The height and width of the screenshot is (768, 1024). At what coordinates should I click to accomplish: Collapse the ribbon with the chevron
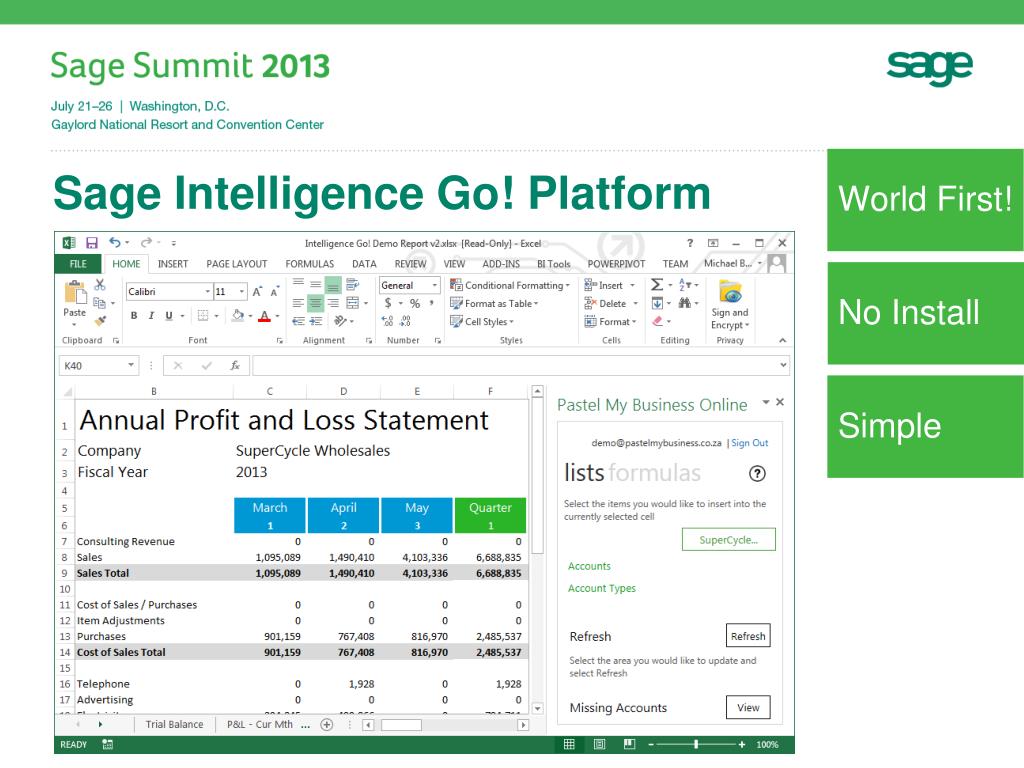point(782,340)
